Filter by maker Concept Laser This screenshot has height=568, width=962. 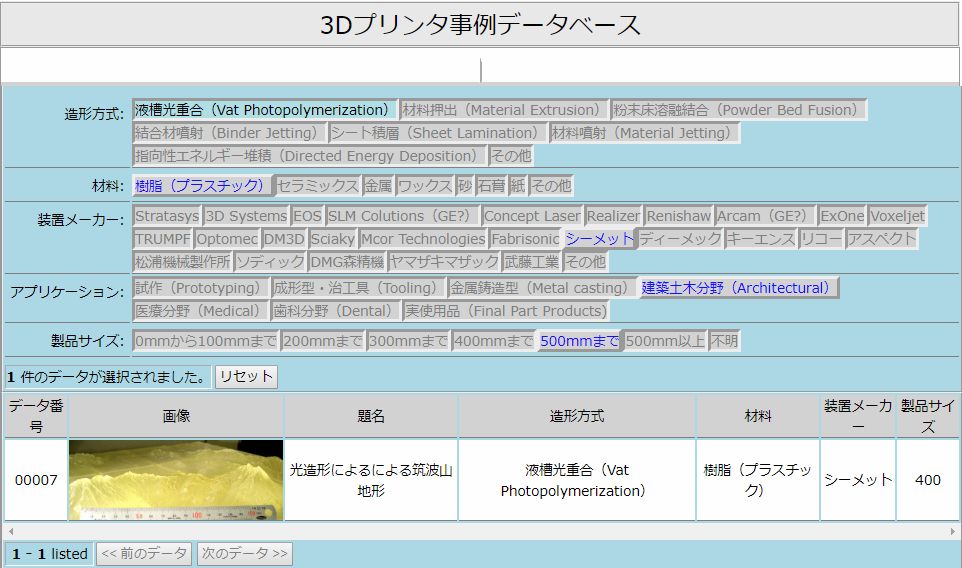pos(531,216)
